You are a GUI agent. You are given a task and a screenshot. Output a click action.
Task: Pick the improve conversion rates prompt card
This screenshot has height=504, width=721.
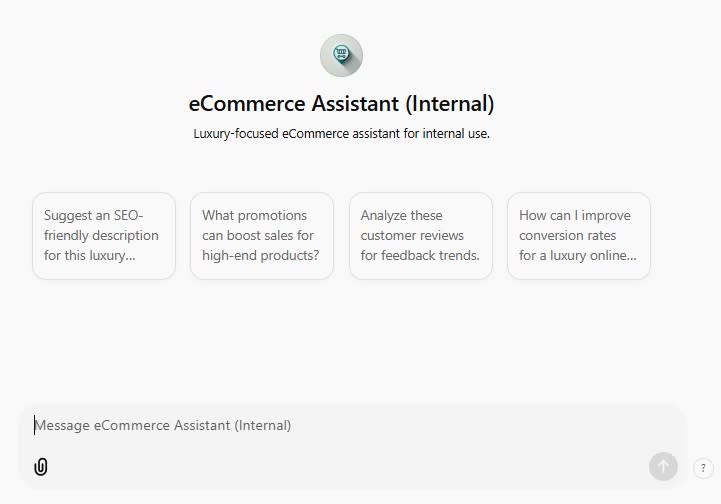pyautogui.click(x=579, y=235)
